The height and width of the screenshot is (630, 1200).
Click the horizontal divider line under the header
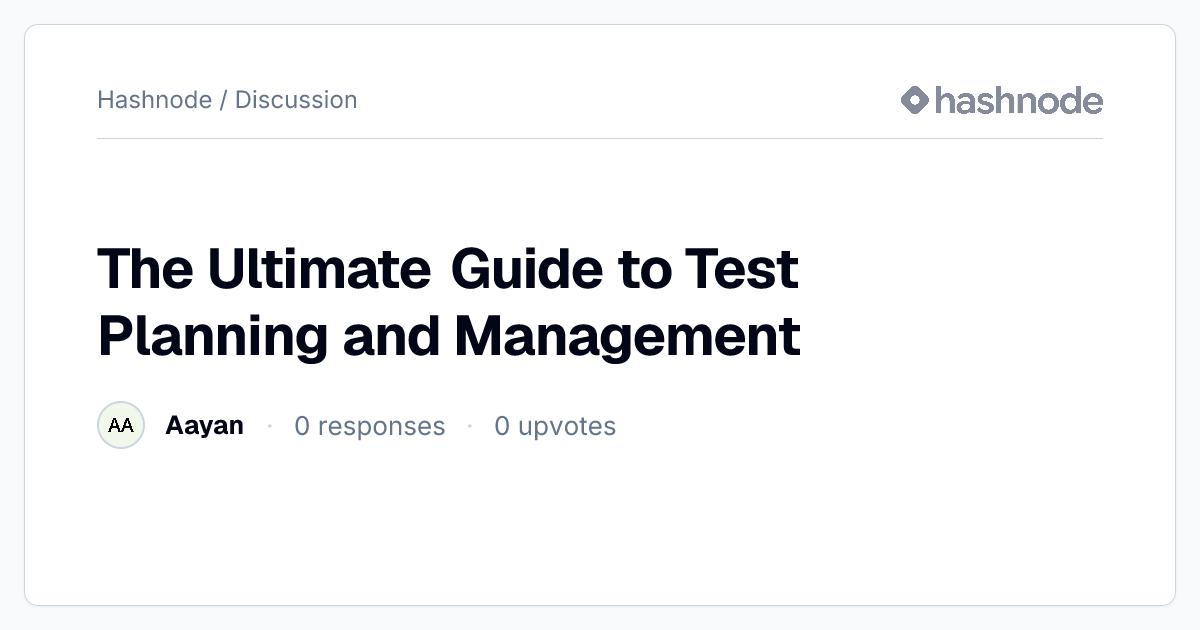[x=600, y=138]
